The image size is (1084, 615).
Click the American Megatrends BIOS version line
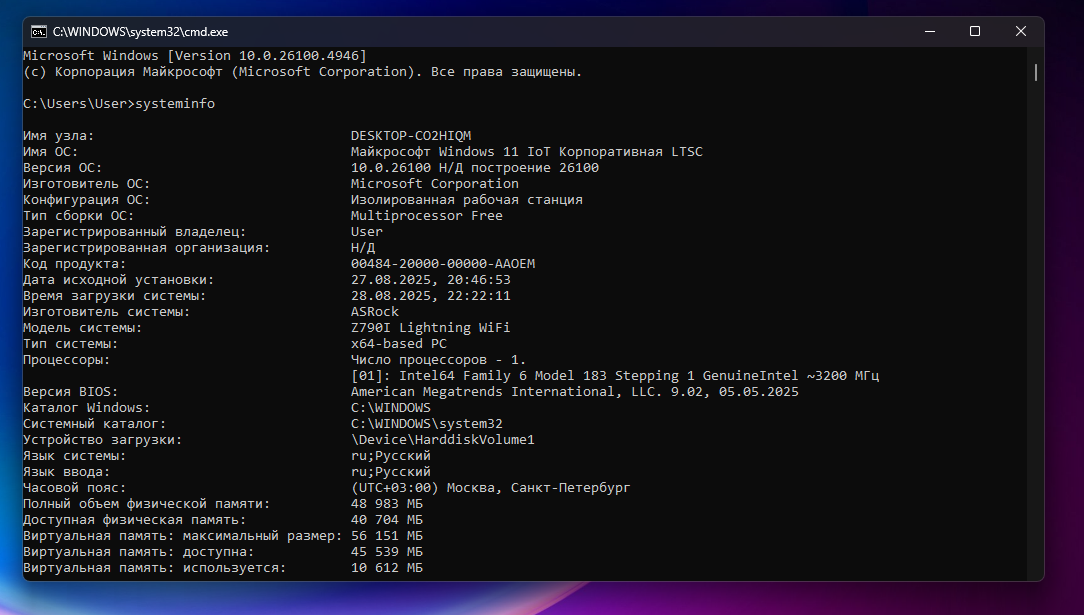pyautogui.click(x=574, y=392)
